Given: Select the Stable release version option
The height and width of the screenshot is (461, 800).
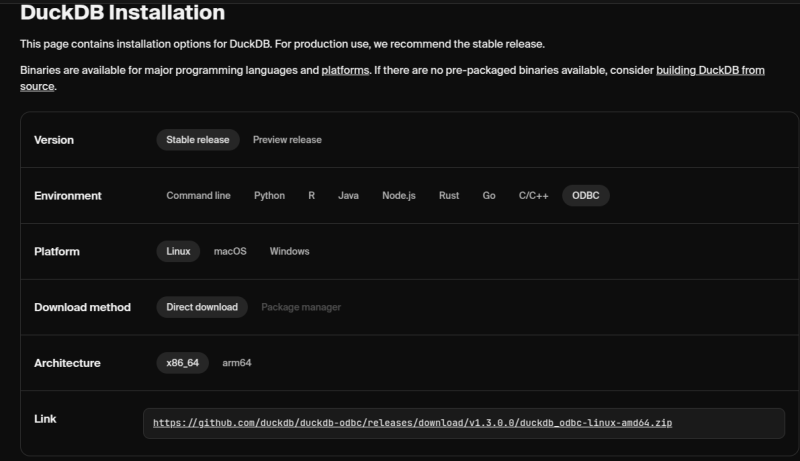Looking at the screenshot, I should pyautogui.click(x=197, y=140).
